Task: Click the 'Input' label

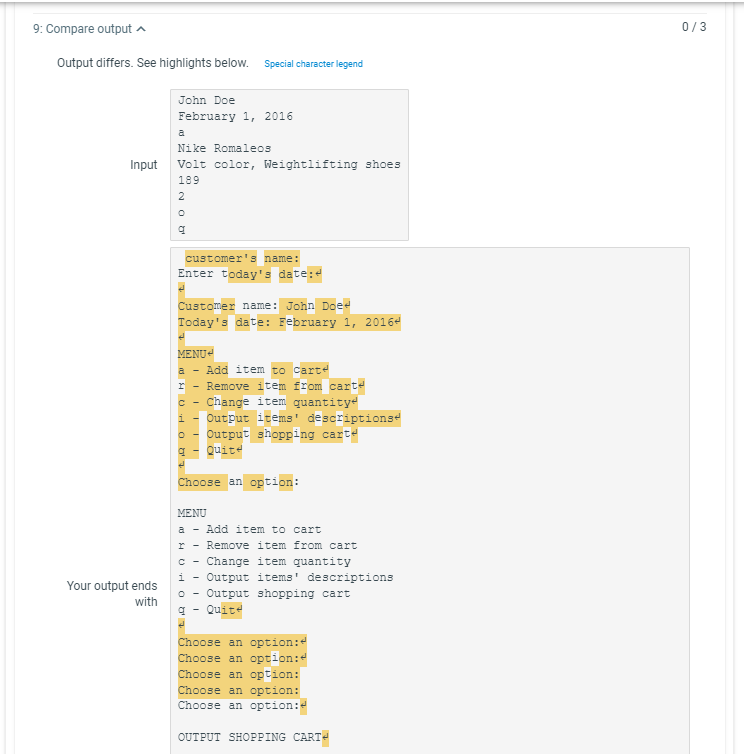Action: pyautogui.click(x=143, y=165)
